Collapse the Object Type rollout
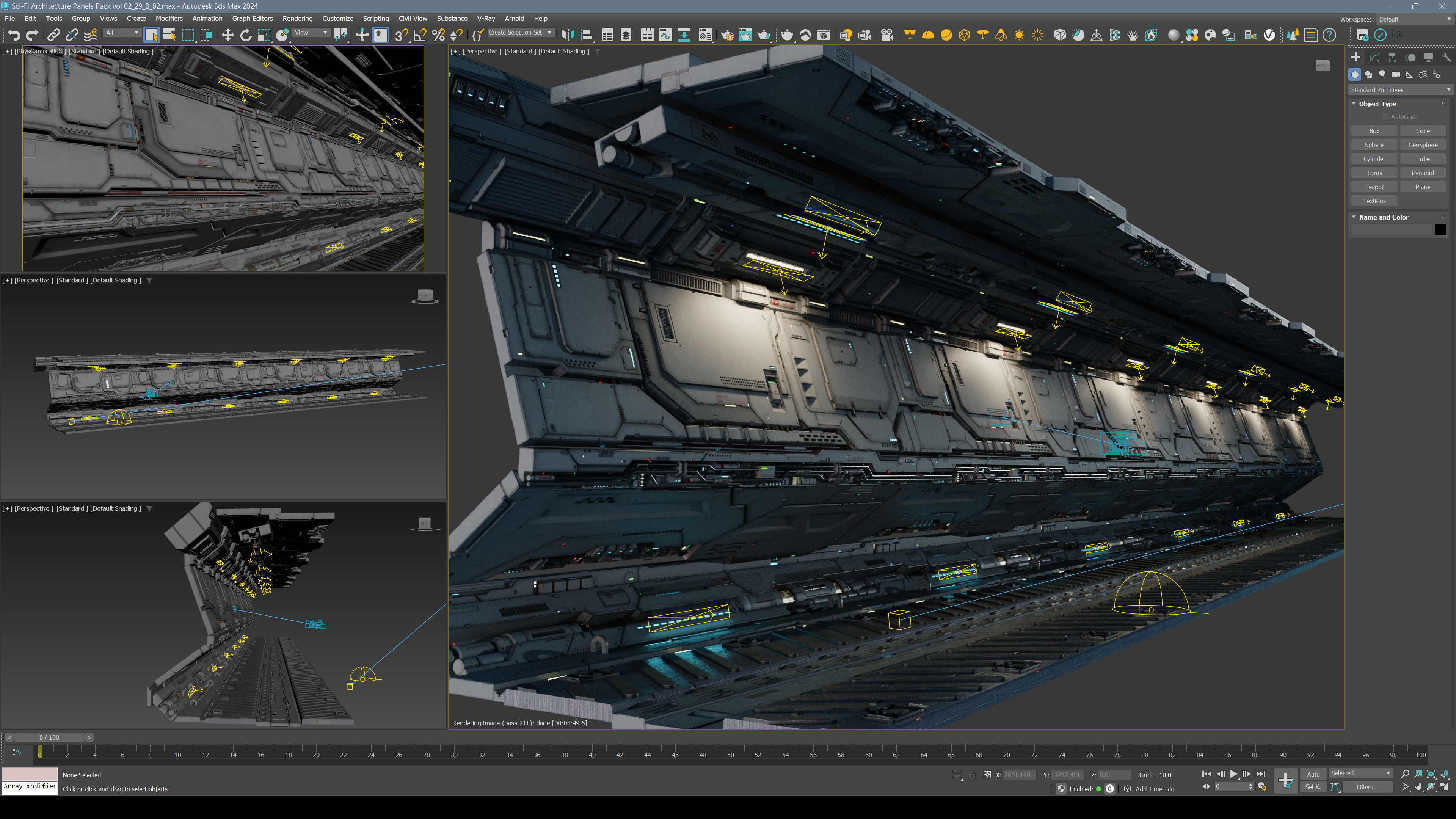This screenshot has width=1456, height=819. point(1354,104)
